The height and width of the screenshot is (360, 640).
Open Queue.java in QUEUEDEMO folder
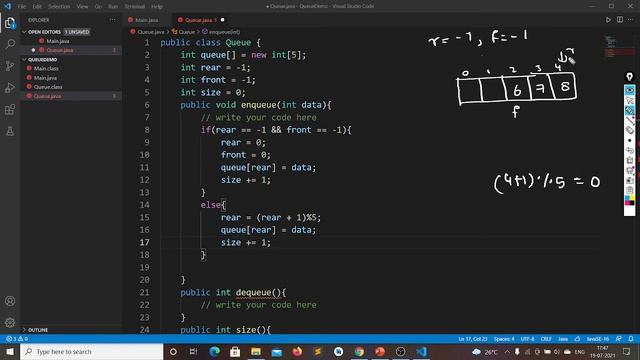click(47, 96)
